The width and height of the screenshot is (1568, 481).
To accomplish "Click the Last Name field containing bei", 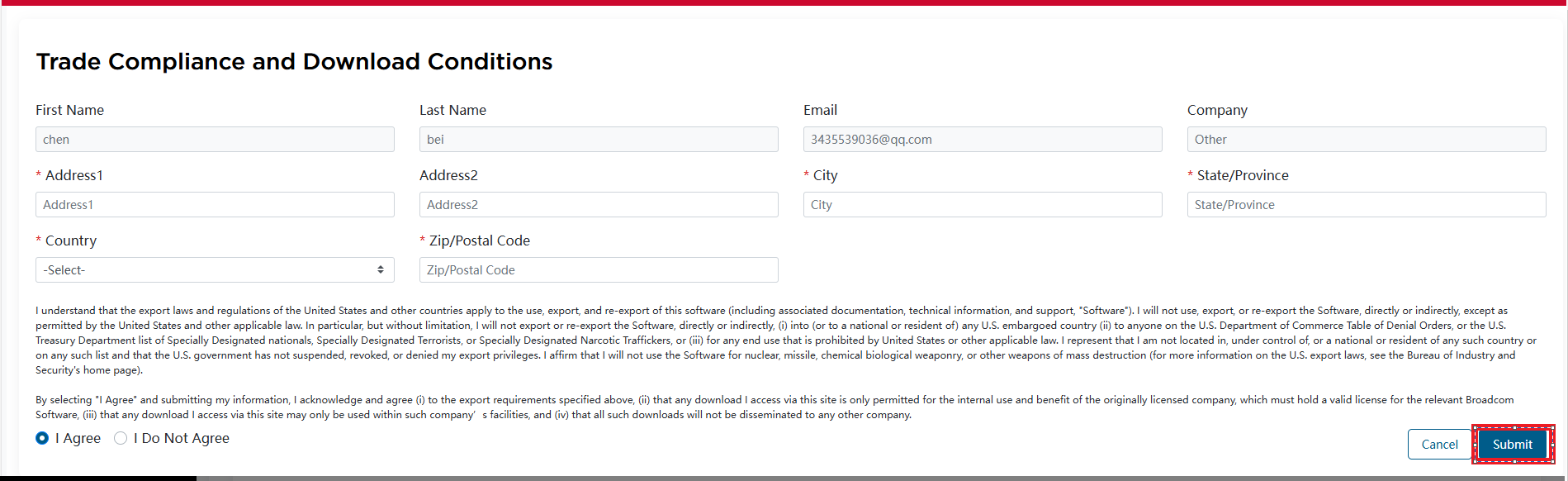I will 599,140.
